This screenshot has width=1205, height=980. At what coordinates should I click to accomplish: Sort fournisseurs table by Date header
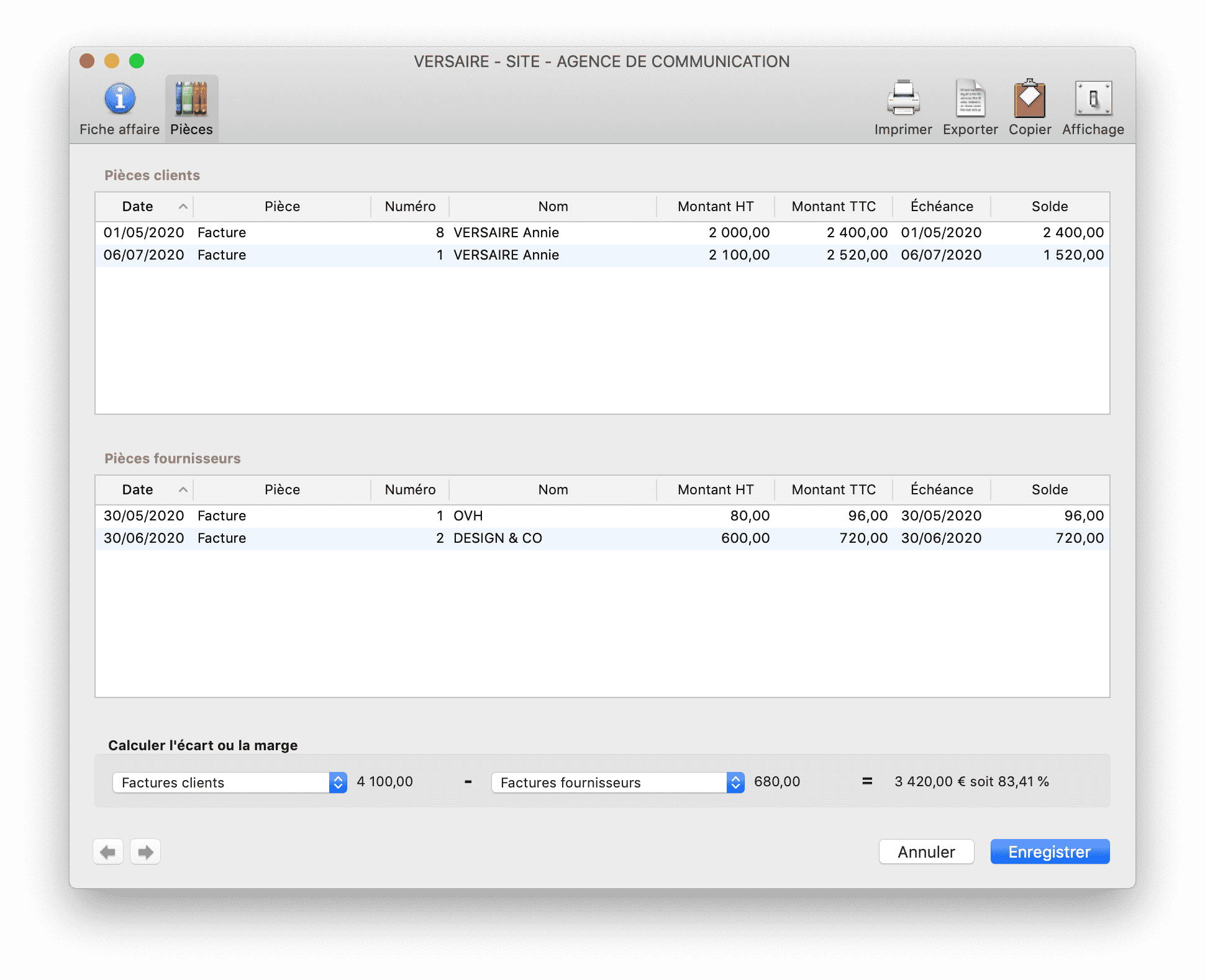(x=138, y=490)
